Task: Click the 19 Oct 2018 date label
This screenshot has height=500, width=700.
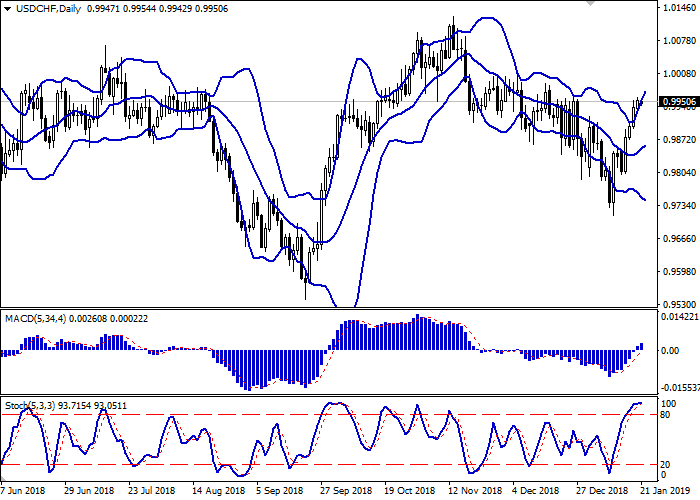Action: (409, 491)
